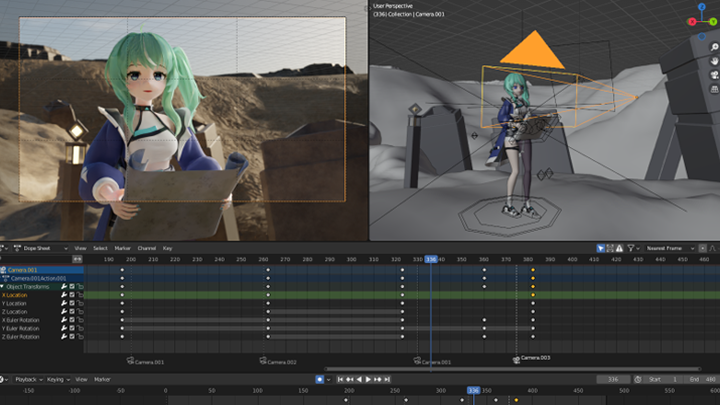Open proportional falloff curve menu

(x=713, y=248)
